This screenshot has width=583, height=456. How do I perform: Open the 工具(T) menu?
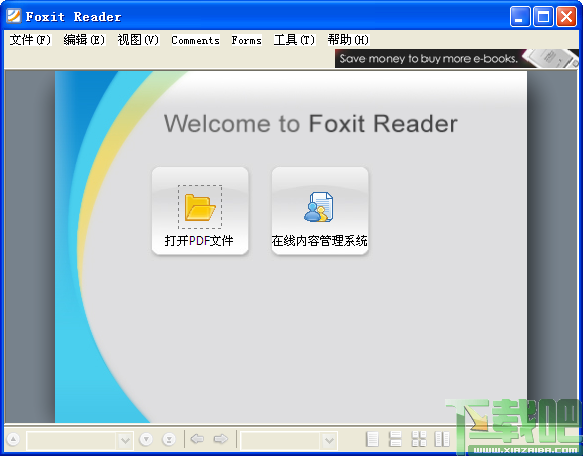coord(294,40)
